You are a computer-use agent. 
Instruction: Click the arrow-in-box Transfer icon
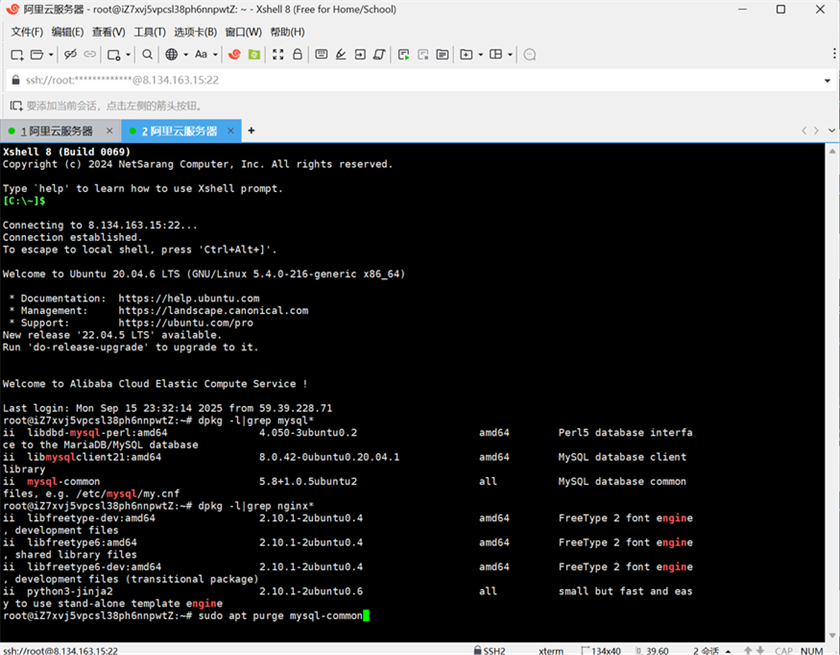360,54
